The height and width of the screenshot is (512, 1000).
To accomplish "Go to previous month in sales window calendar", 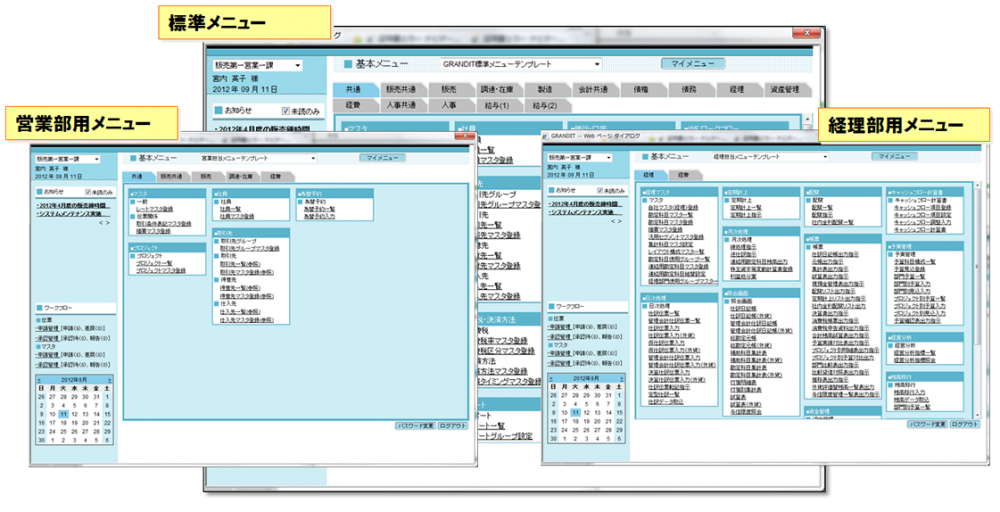I will [39, 380].
